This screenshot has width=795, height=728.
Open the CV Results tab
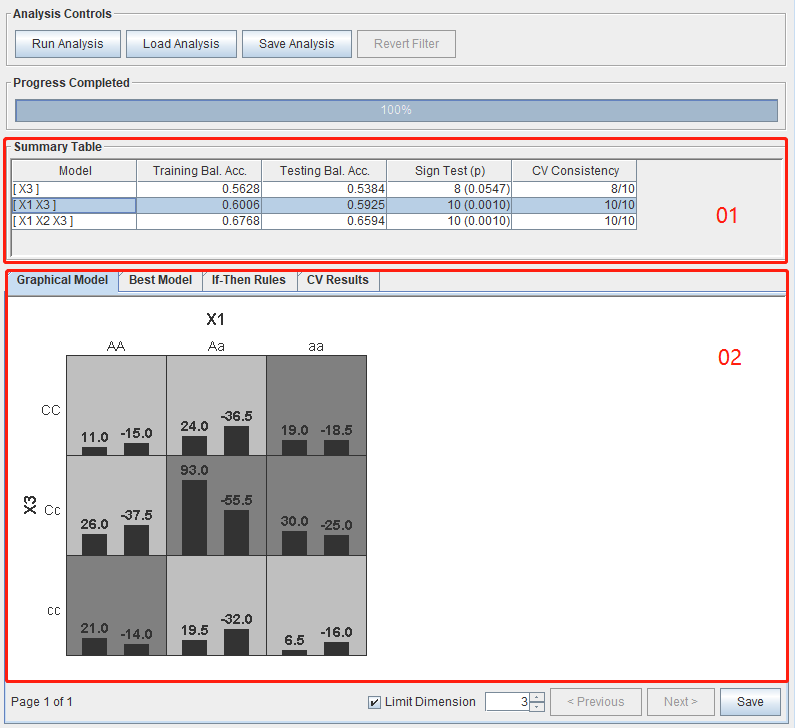coord(338,280)
